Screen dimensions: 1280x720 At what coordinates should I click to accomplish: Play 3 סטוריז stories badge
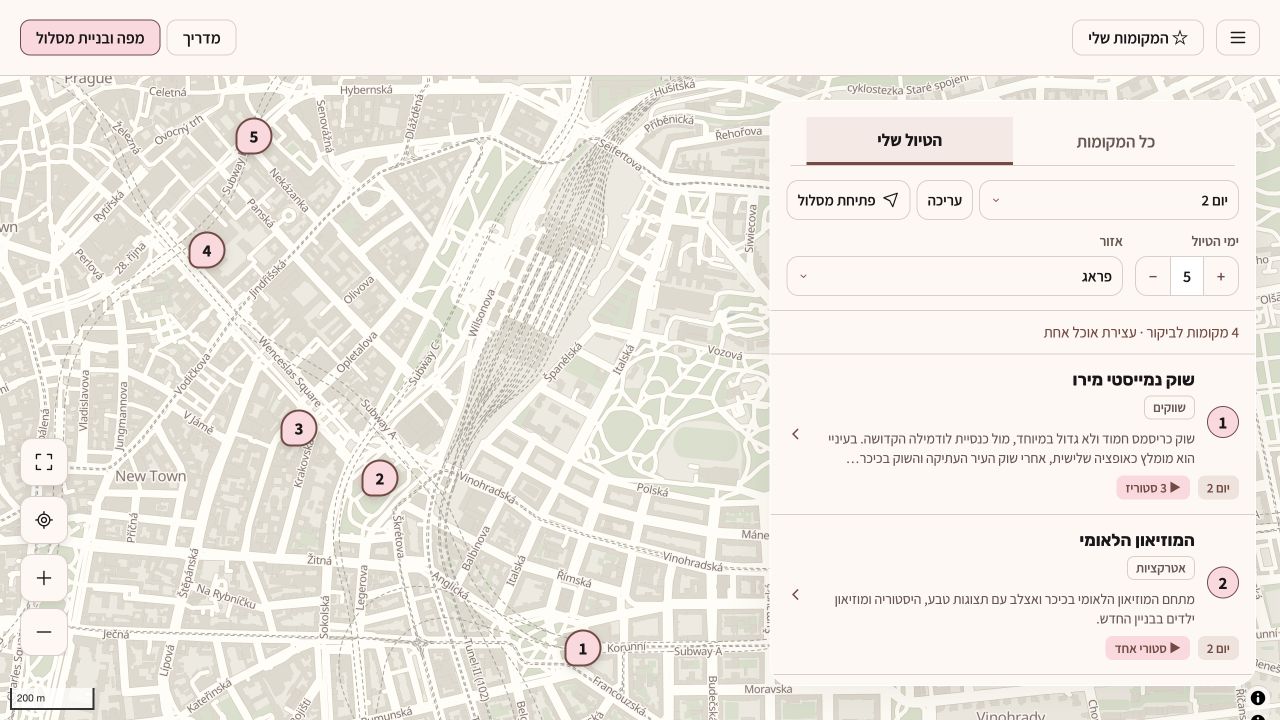tap(1153, 488)
